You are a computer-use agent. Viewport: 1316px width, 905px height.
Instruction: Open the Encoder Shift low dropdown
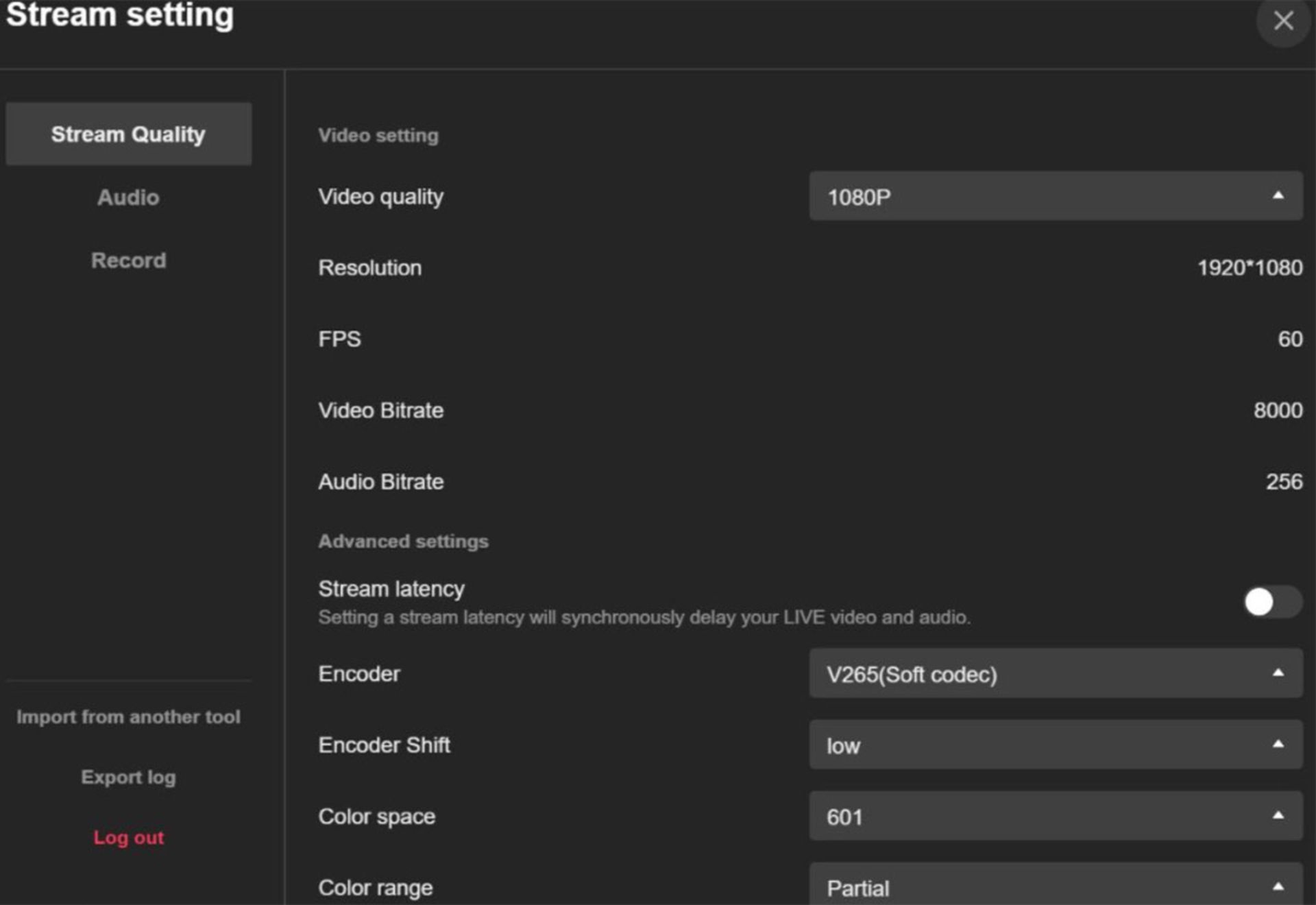1054,745
